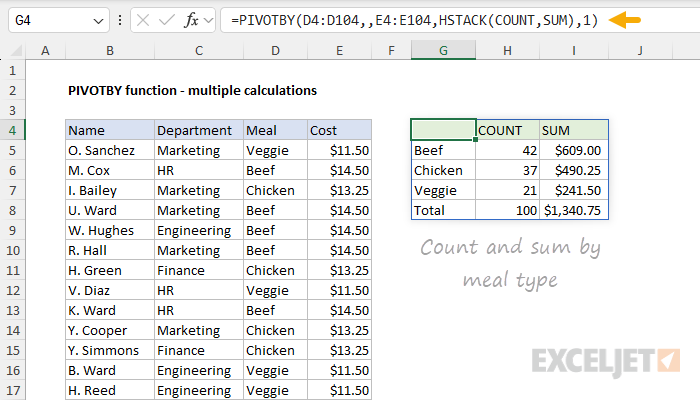Click the 'Finance' cell in H. Green row
The height and width of the screenshot is (400, 700).
(199, 271)
